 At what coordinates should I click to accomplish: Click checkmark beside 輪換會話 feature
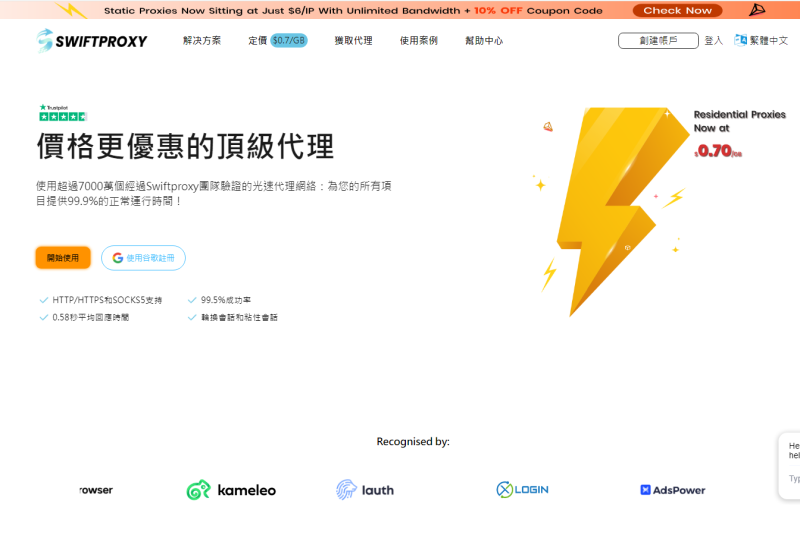tap(192, 317)
